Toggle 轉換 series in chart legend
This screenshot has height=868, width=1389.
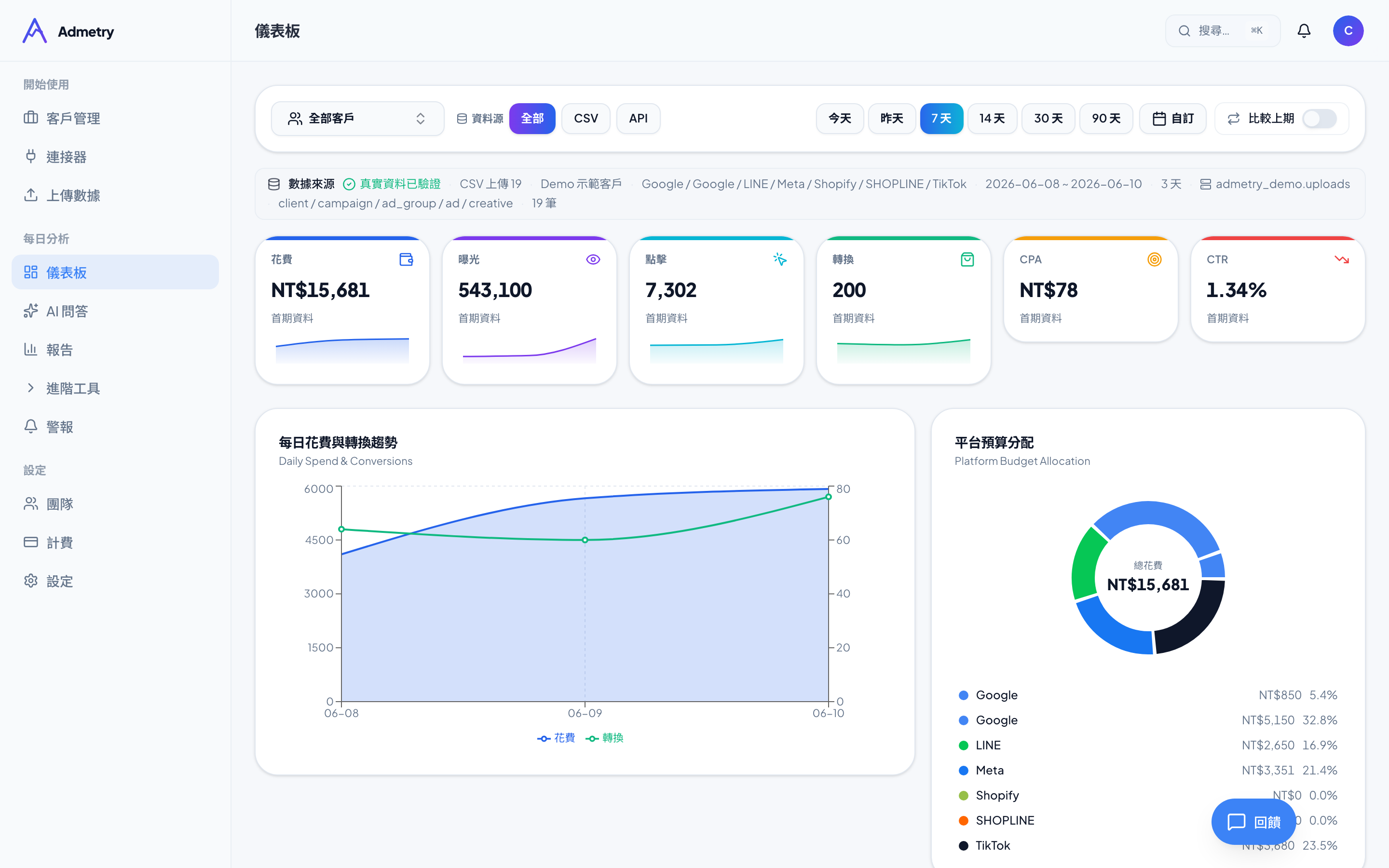[x=604, y=738]
